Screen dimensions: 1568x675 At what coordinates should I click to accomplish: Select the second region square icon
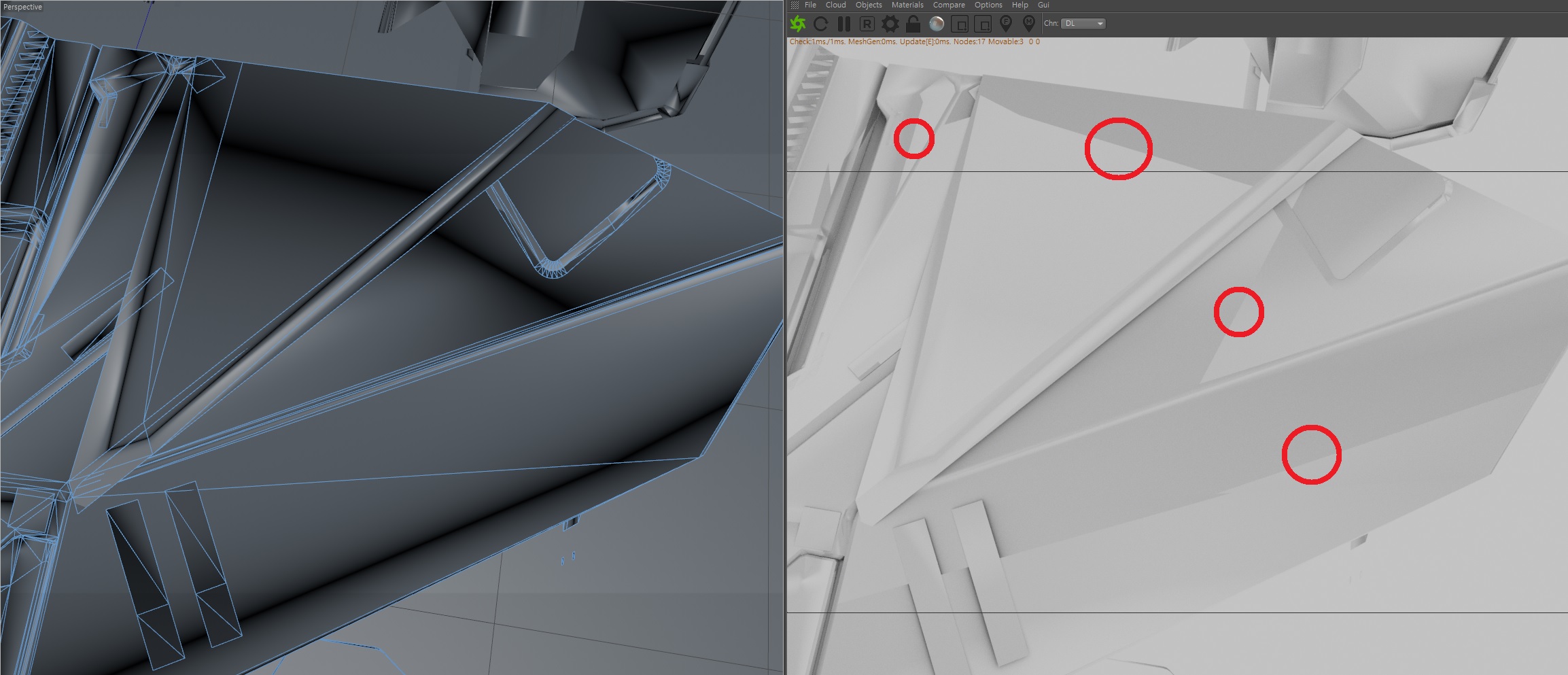point(983,24)
